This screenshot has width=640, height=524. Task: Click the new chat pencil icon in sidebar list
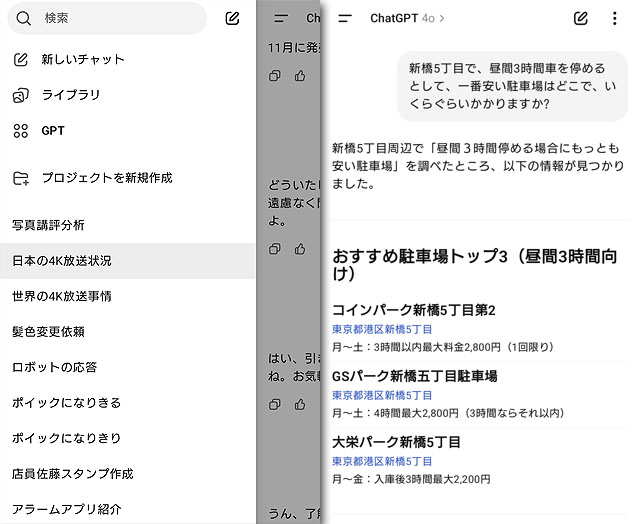pyautogui.click(x=20, y=60)
